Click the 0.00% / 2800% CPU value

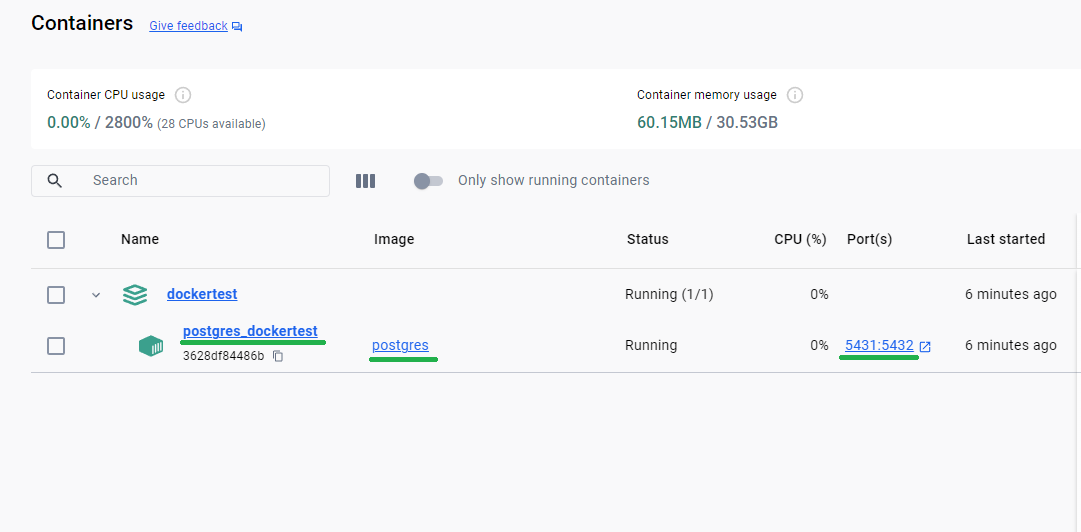pos(100,123)
